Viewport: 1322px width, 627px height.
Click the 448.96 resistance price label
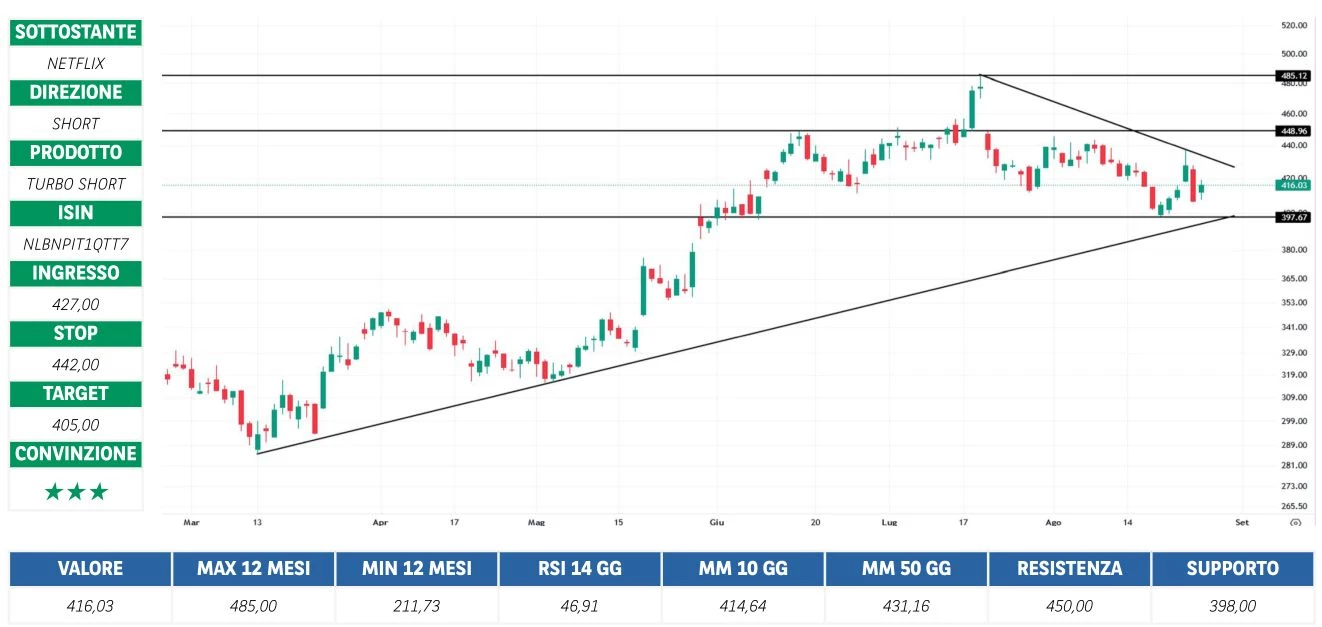[1292, 131]
